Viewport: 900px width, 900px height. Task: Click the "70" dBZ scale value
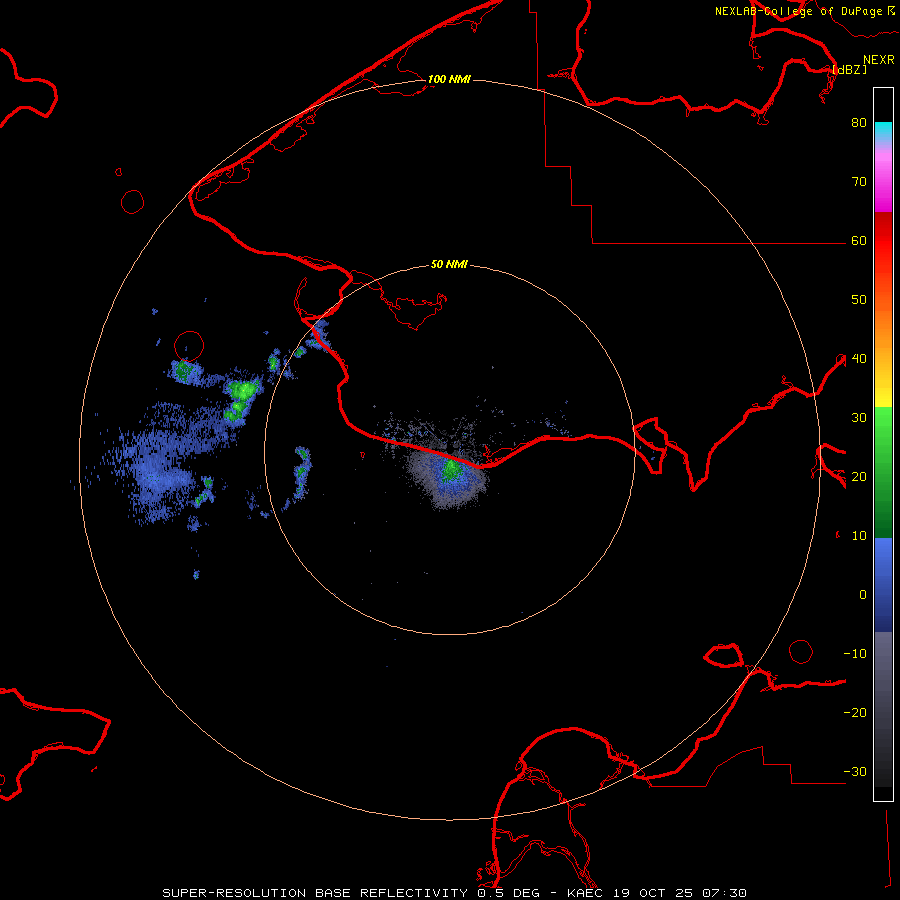click(859, 182)
